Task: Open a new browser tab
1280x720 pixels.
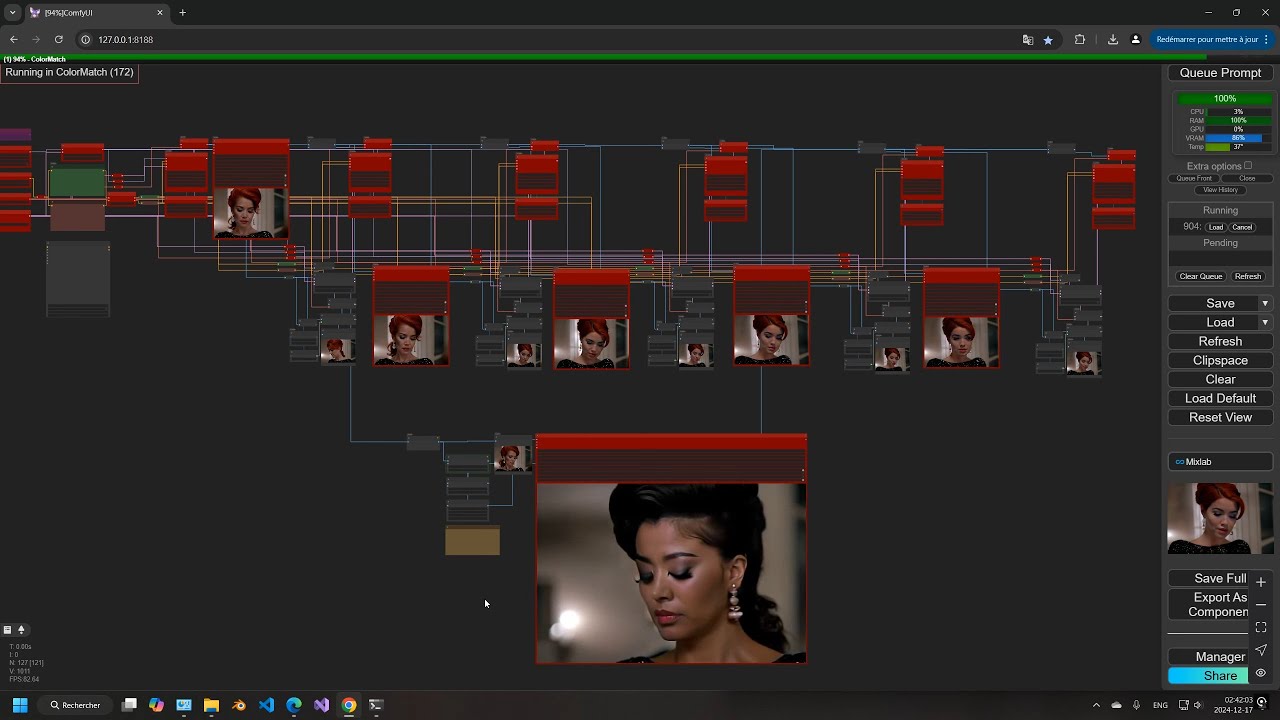Action: 182,13
